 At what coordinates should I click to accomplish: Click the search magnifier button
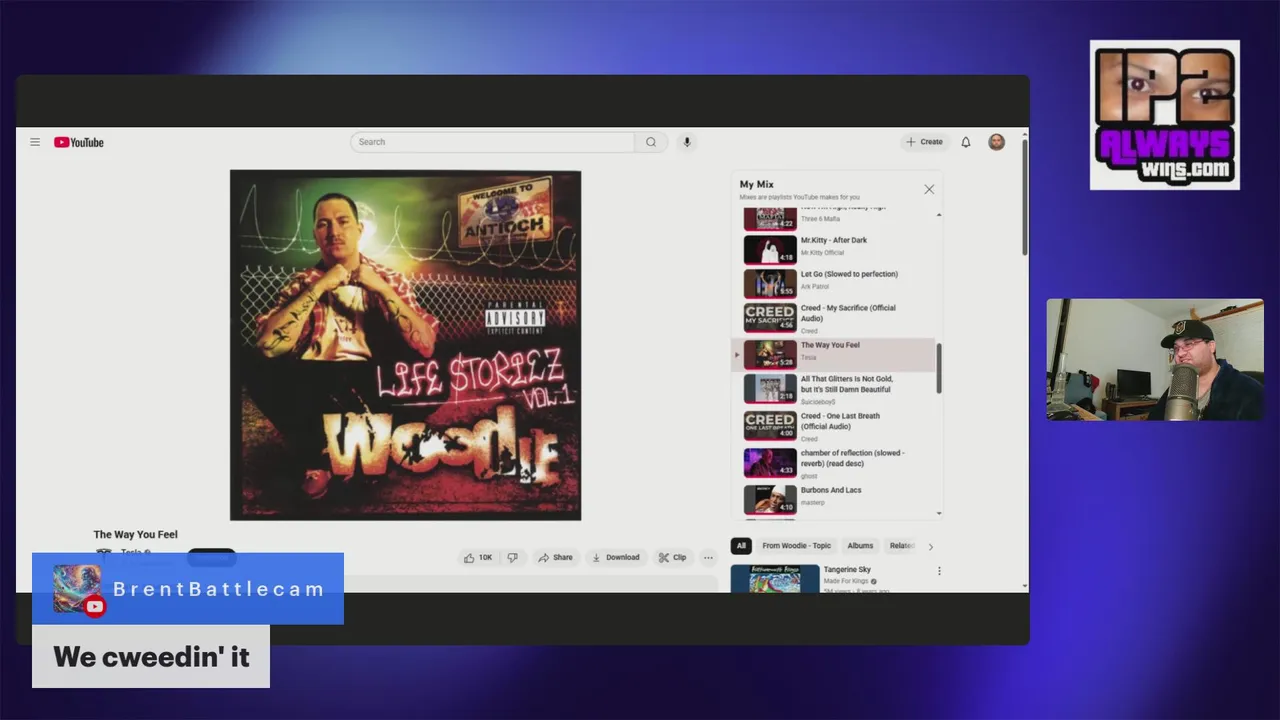tap(651, 142)
